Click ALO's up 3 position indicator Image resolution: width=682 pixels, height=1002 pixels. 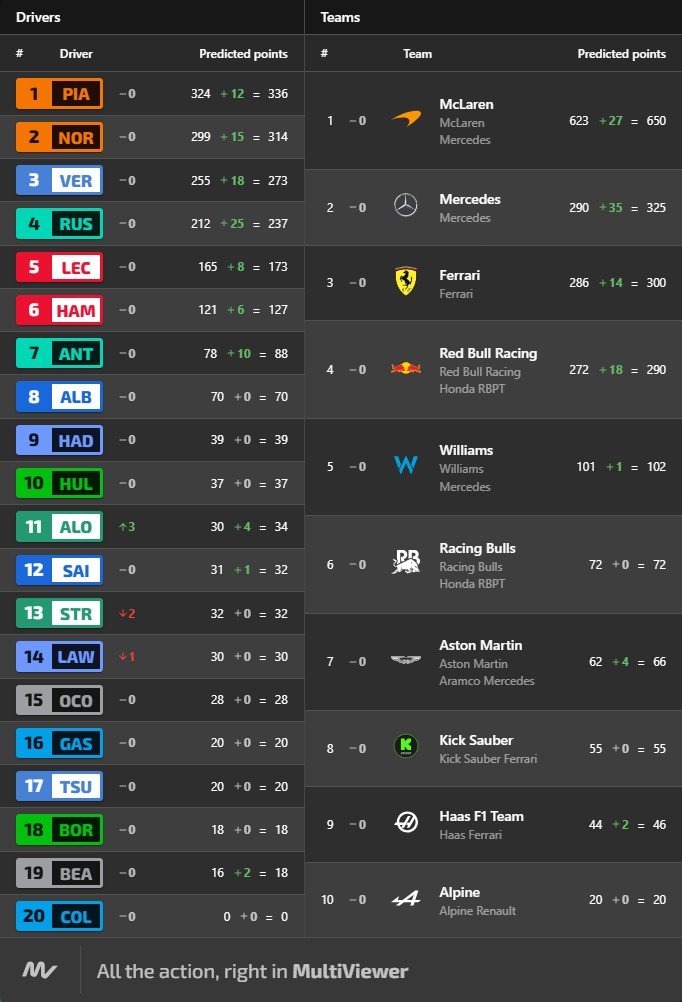pos(126,527)
